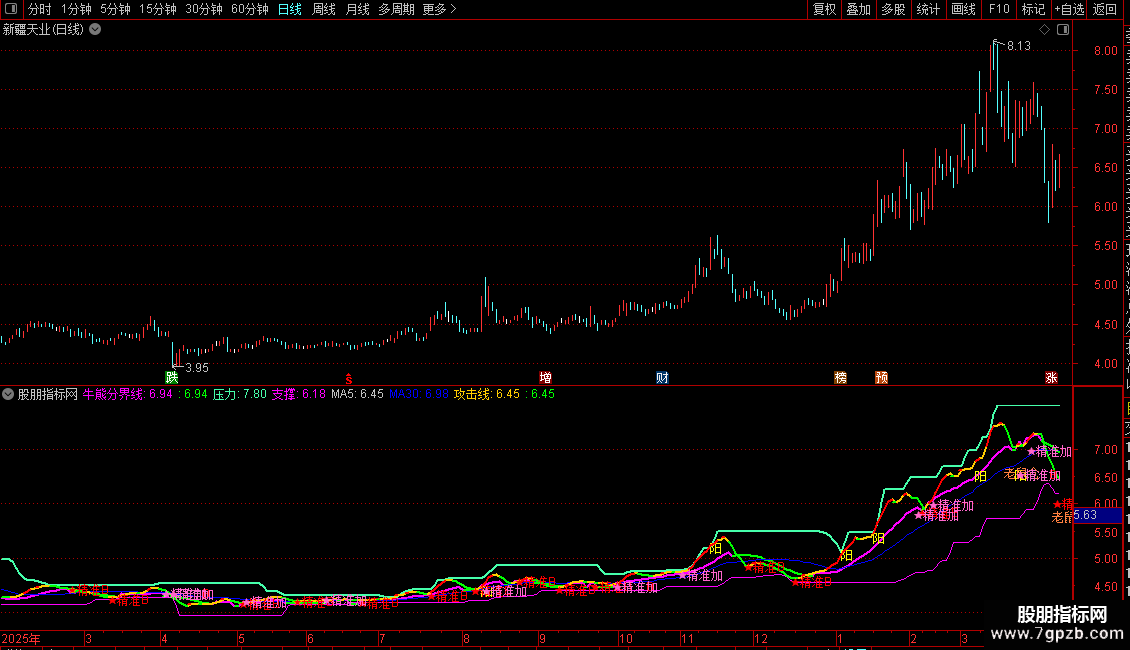
Task: Click the red S event marker
Action: pos(349,378)
